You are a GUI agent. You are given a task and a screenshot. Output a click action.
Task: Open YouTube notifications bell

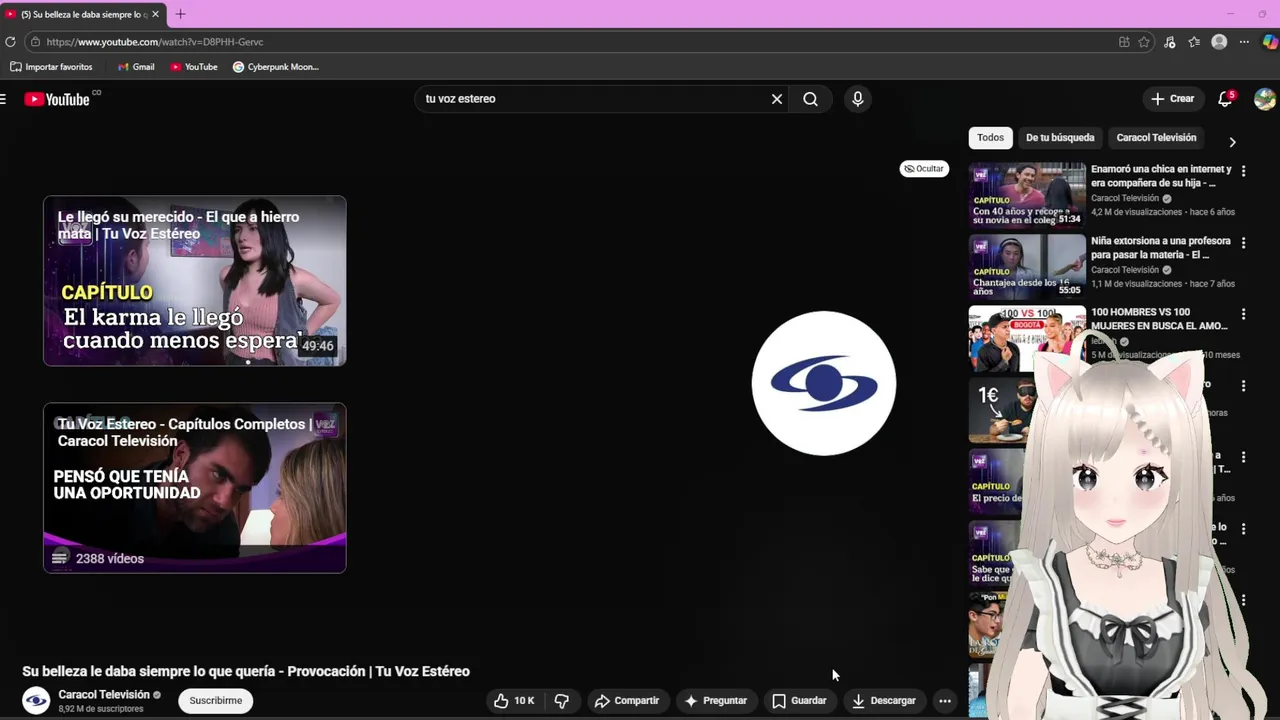point(1226,99)
